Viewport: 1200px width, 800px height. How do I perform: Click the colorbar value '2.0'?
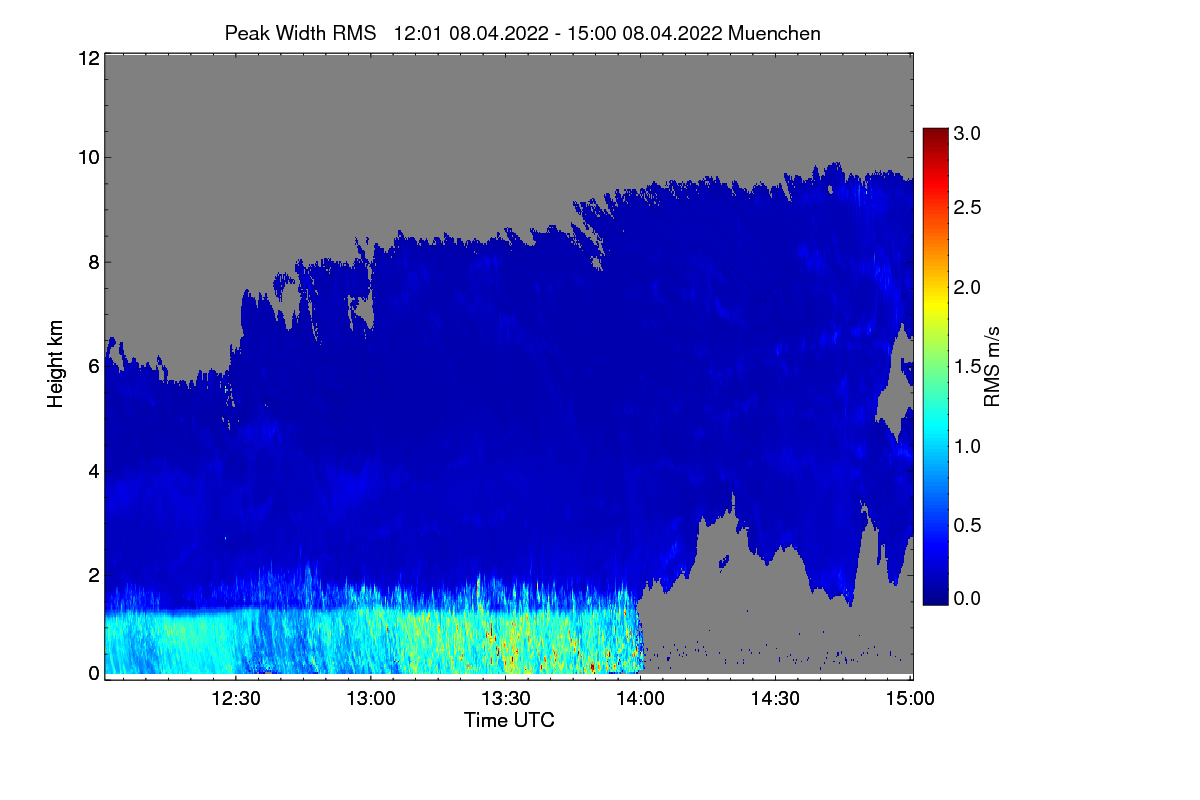(967, 287)
